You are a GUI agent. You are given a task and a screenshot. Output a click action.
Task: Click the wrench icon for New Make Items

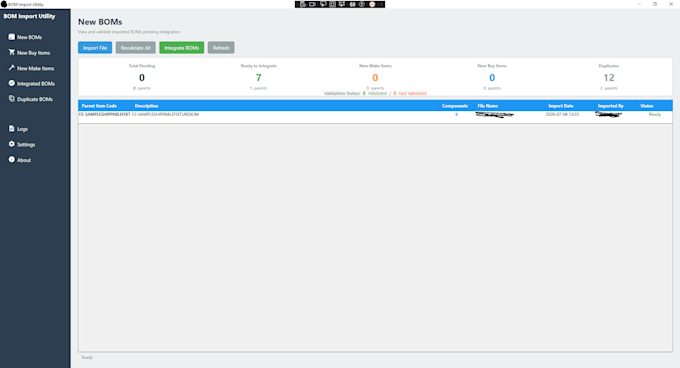12,68
